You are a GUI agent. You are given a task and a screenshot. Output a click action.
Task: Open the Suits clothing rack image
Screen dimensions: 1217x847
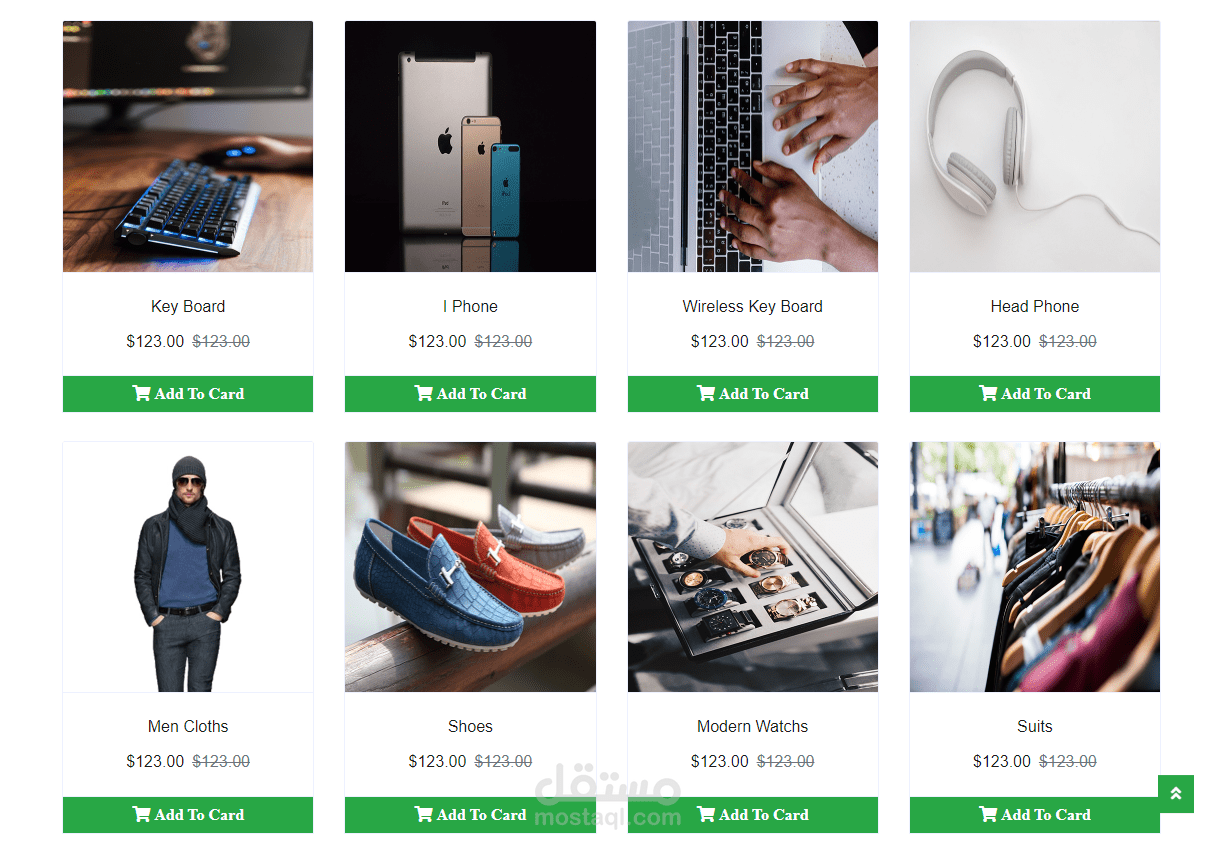[1035, 567]
